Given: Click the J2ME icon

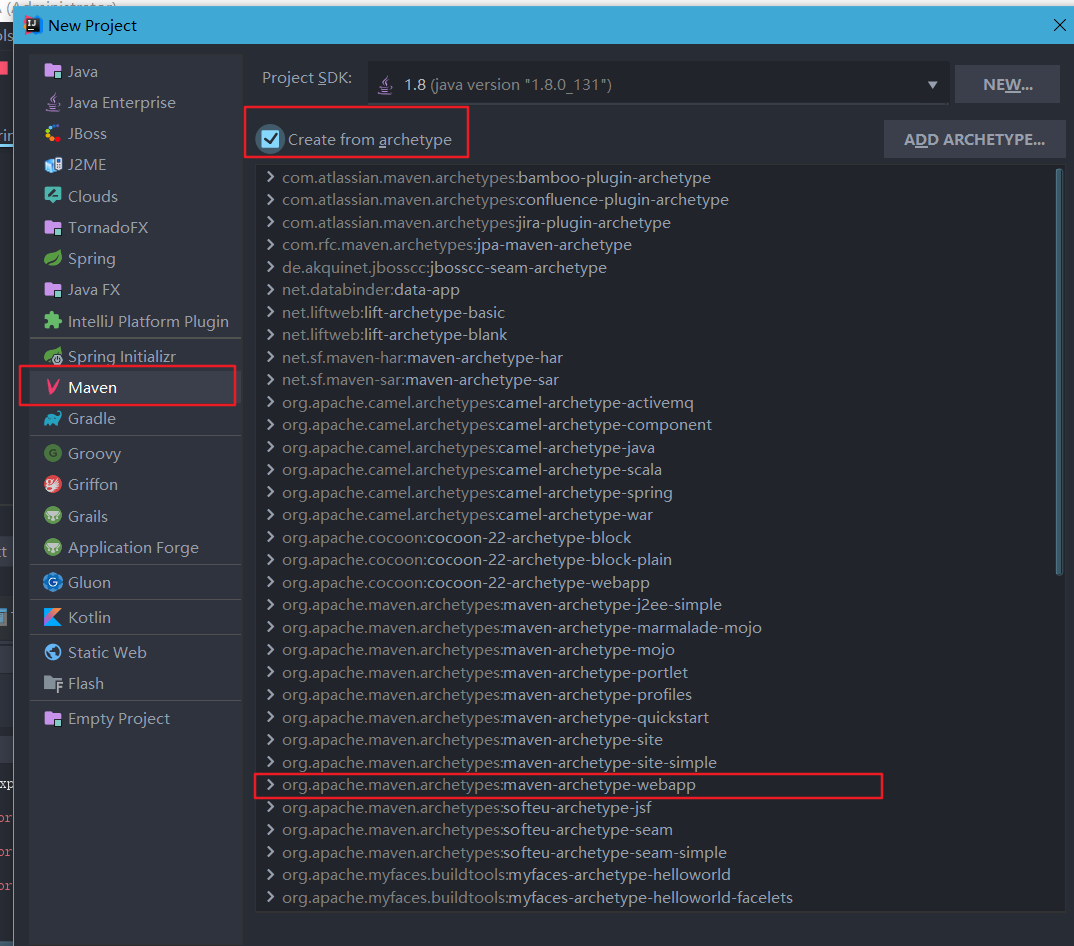Looking at the screenshot, I should coord(53,165).
